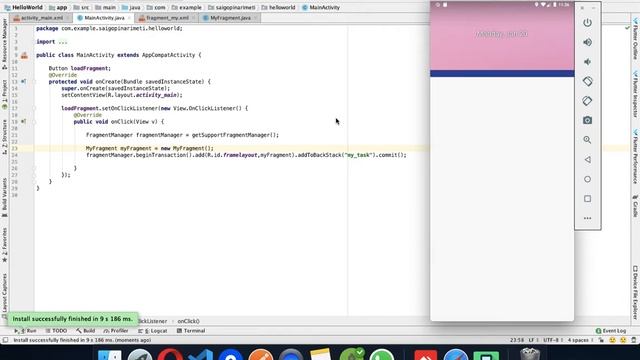640x360 pixels.
Task: Collapse onCreate method fold marker
Action: (x=34, y=82)
